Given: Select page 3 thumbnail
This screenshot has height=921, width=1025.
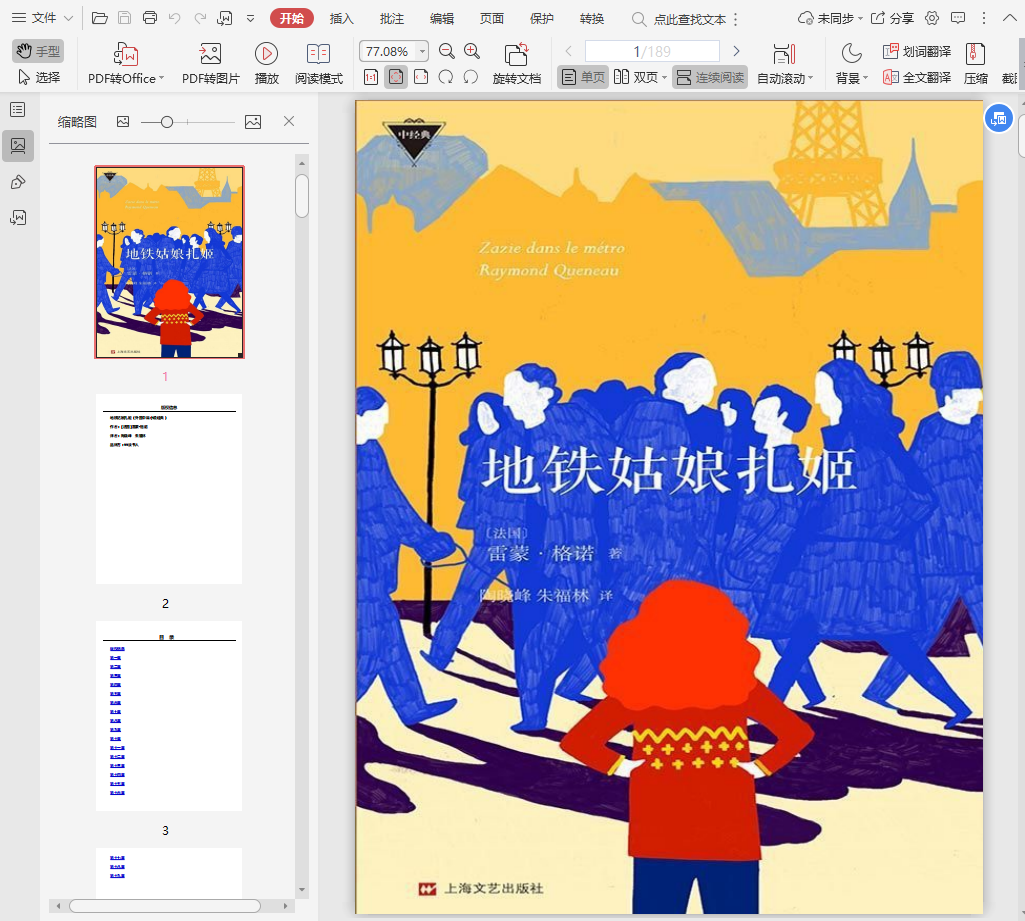Looking at the screenshot, I should click(169, 716).
